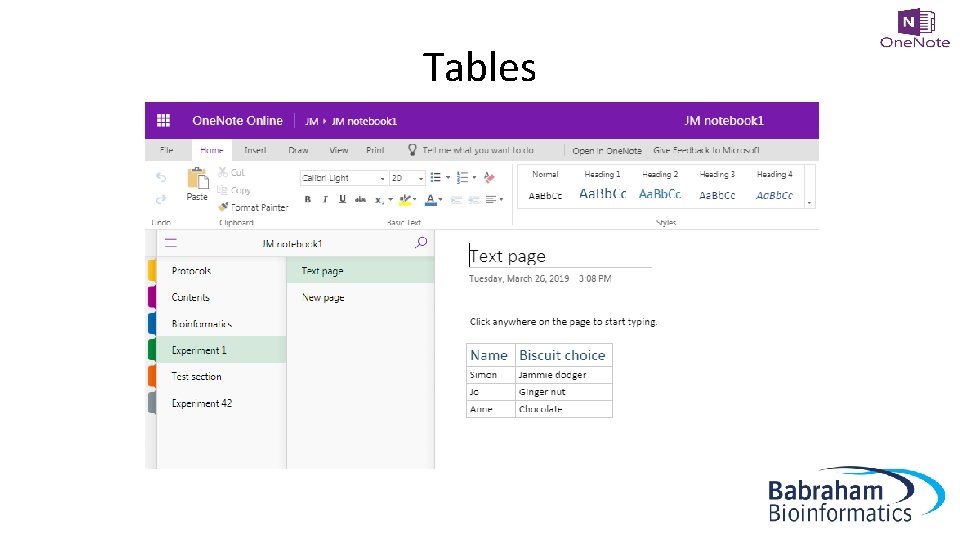Apply the yellow text highlight color

405,200
